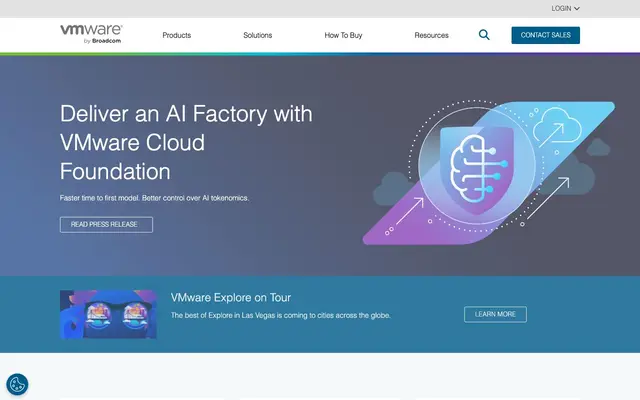640x400 pixels.
Task: Open the search magnifier icon
Action: point(484,35)
